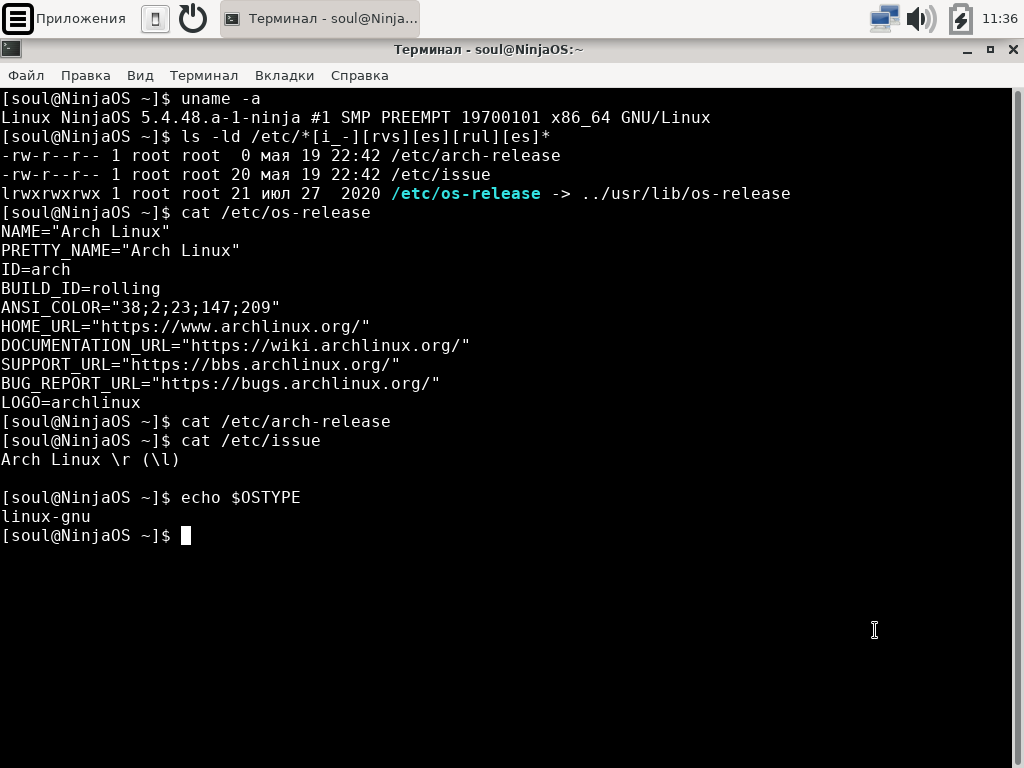The width and height of the screenshot is (1024, 768).
Task: Click the 'uname -a' command text
Action: tap(221, 99)
